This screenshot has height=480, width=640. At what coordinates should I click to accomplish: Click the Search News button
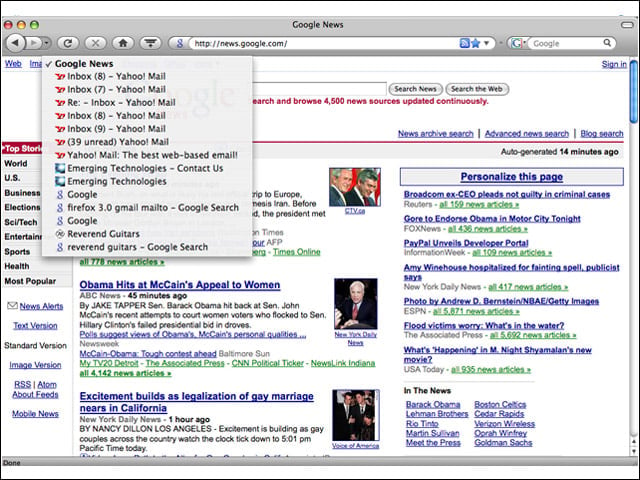click(x=415, y=89)
